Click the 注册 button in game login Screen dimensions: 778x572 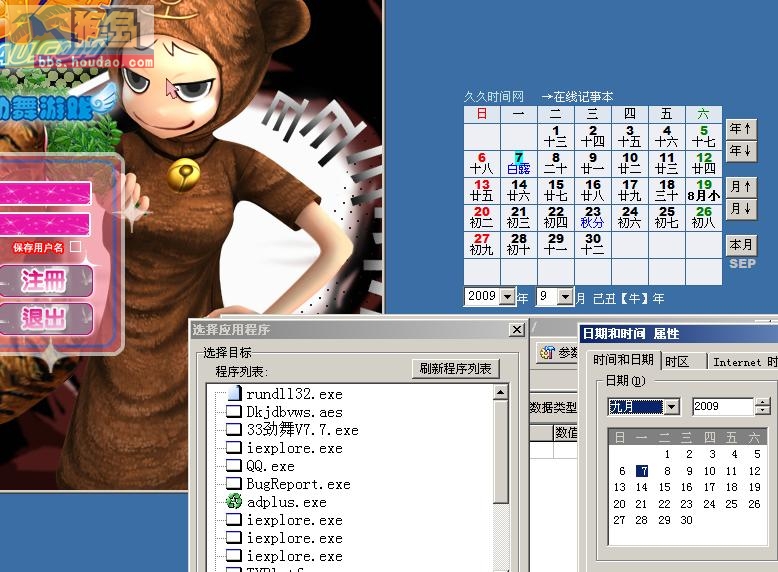point(45,281)
